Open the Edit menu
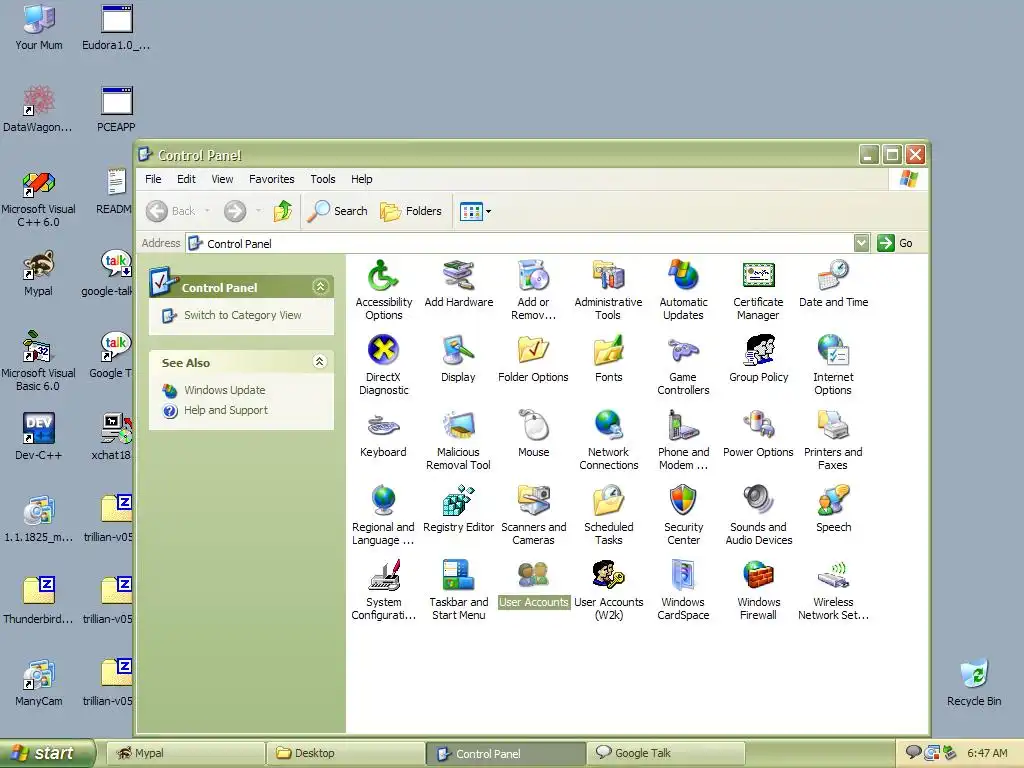1024x768 pixels. coord(186,179)
